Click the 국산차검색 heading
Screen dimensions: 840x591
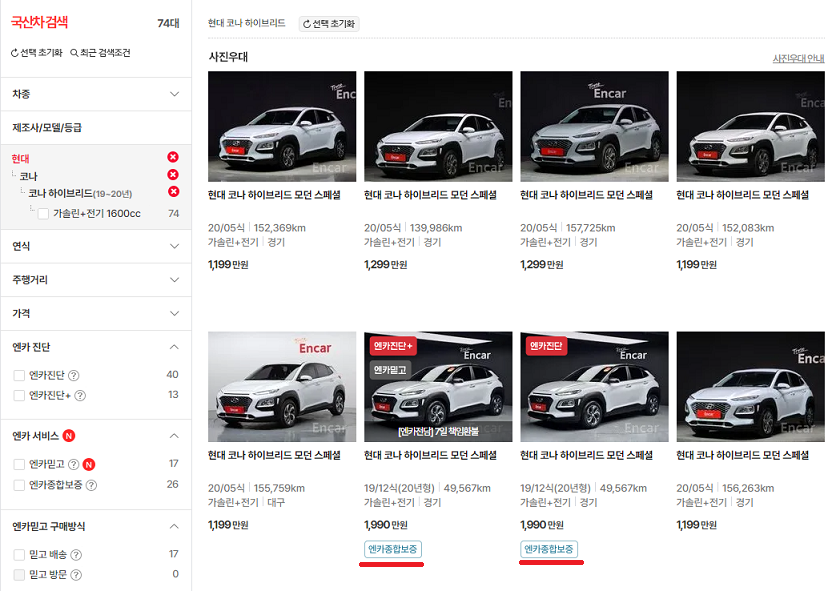point(40,22)
